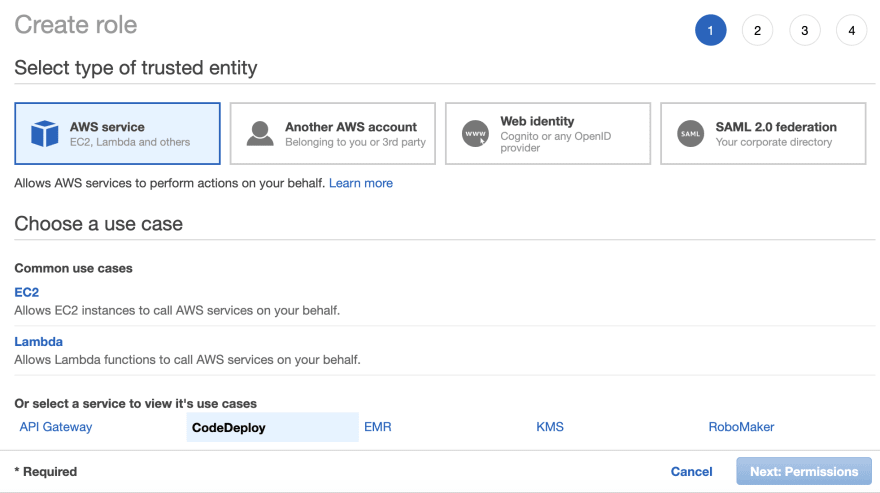Pick the Web identity trusted entity card

[548, 134]
